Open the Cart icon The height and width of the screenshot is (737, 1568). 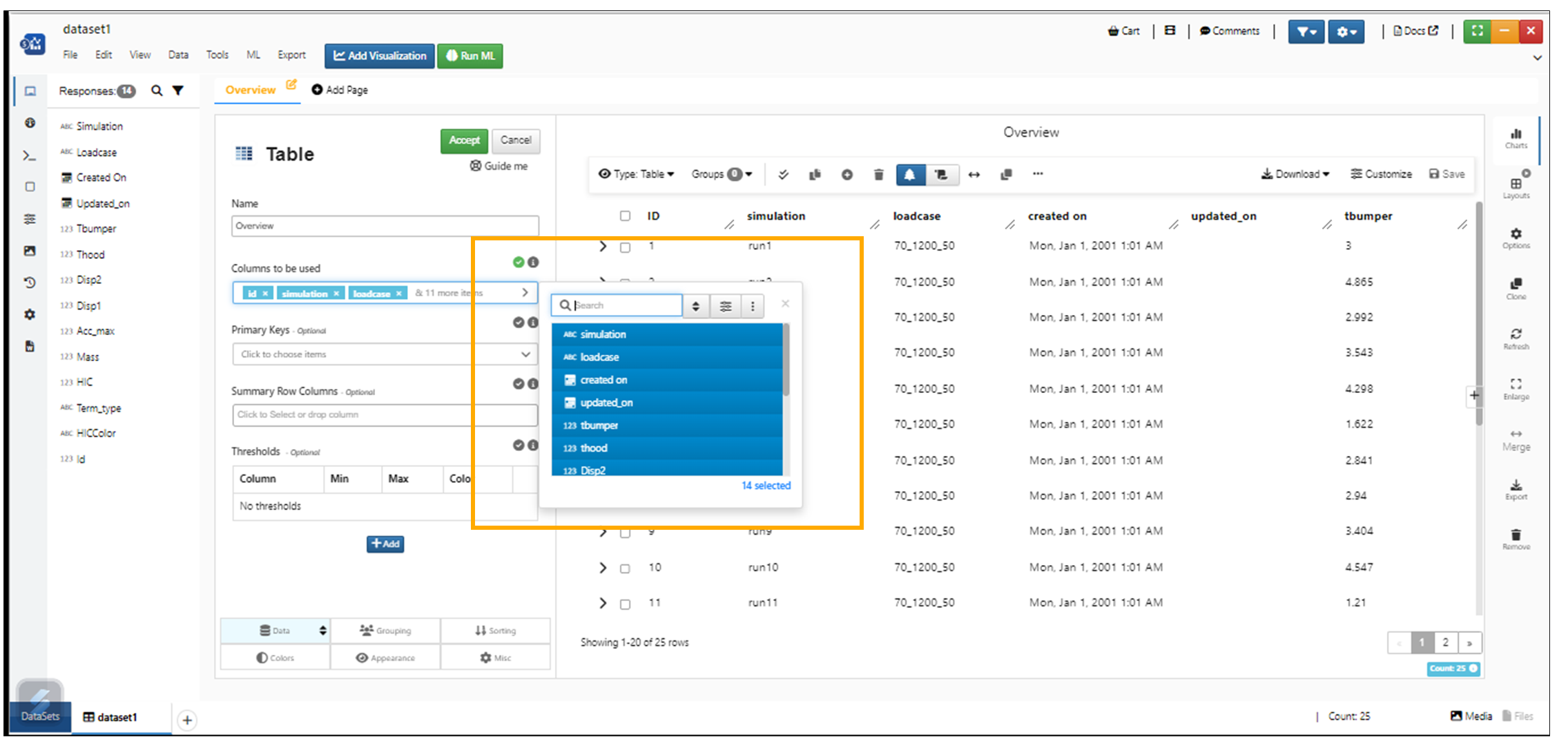(1123, 31)
